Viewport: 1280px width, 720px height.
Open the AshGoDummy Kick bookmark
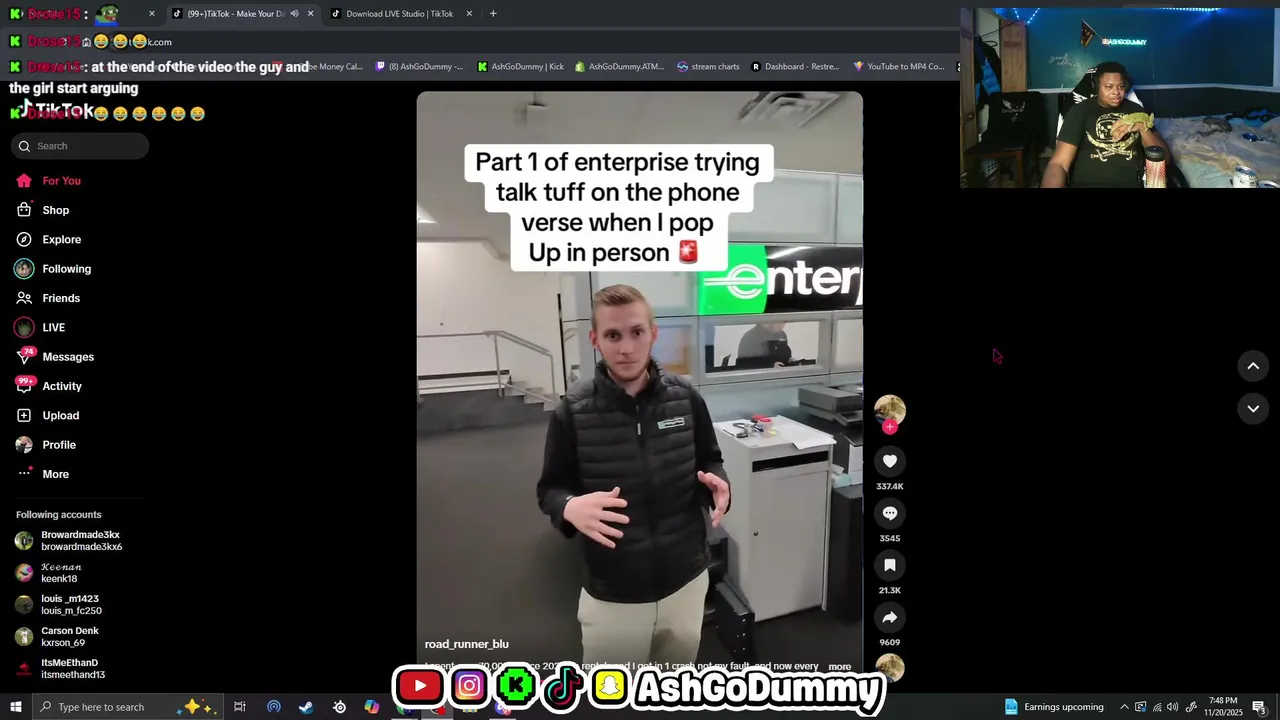click(x=520, y=67)
